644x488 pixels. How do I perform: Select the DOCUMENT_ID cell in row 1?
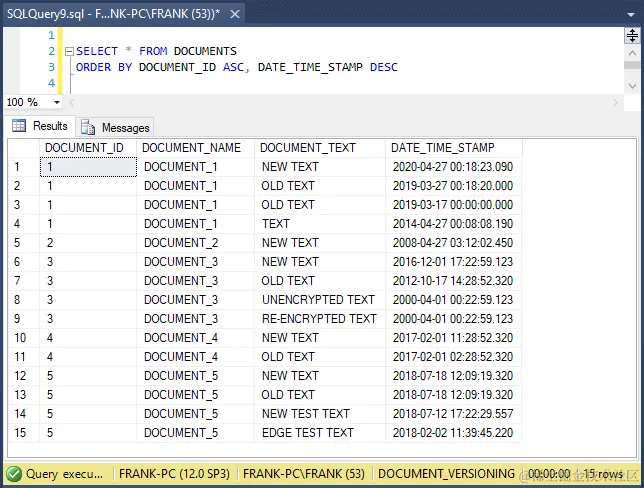click(x=88, y=167)
